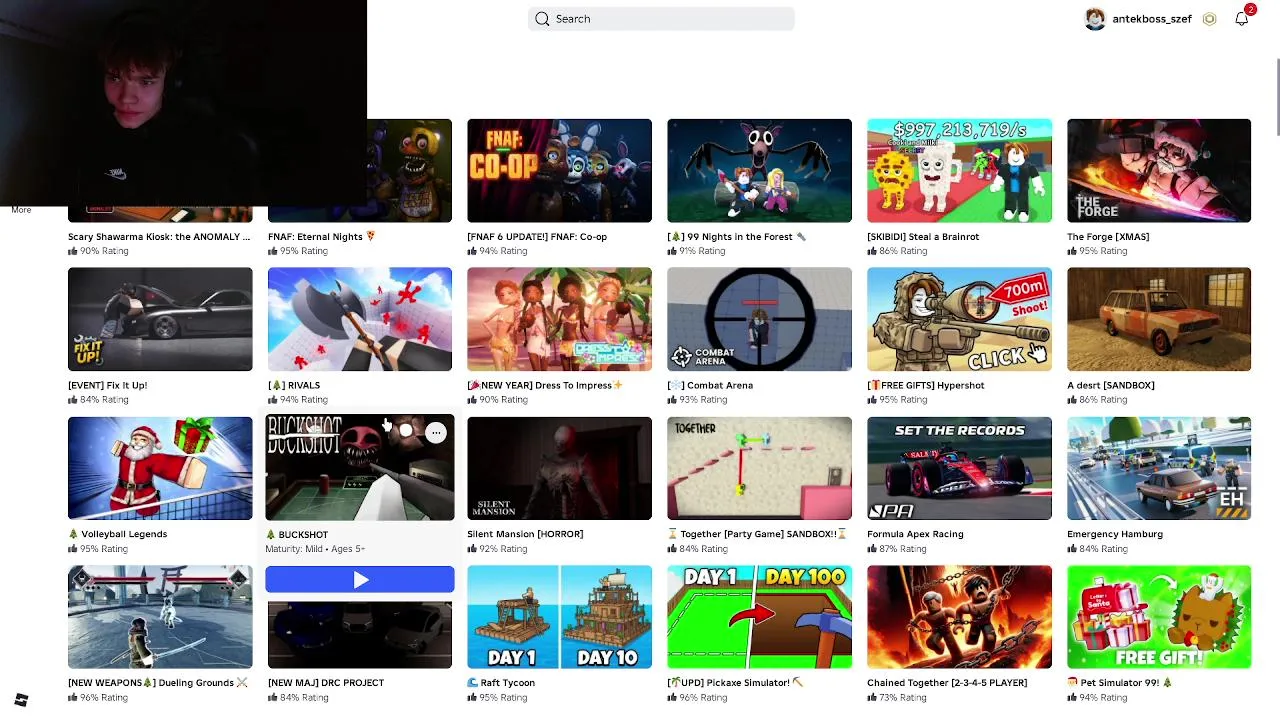Viewport: 1280px width, 720px height.
Task: Click the page's vertical scrollbar thumb
Action: coord(1277,98)
